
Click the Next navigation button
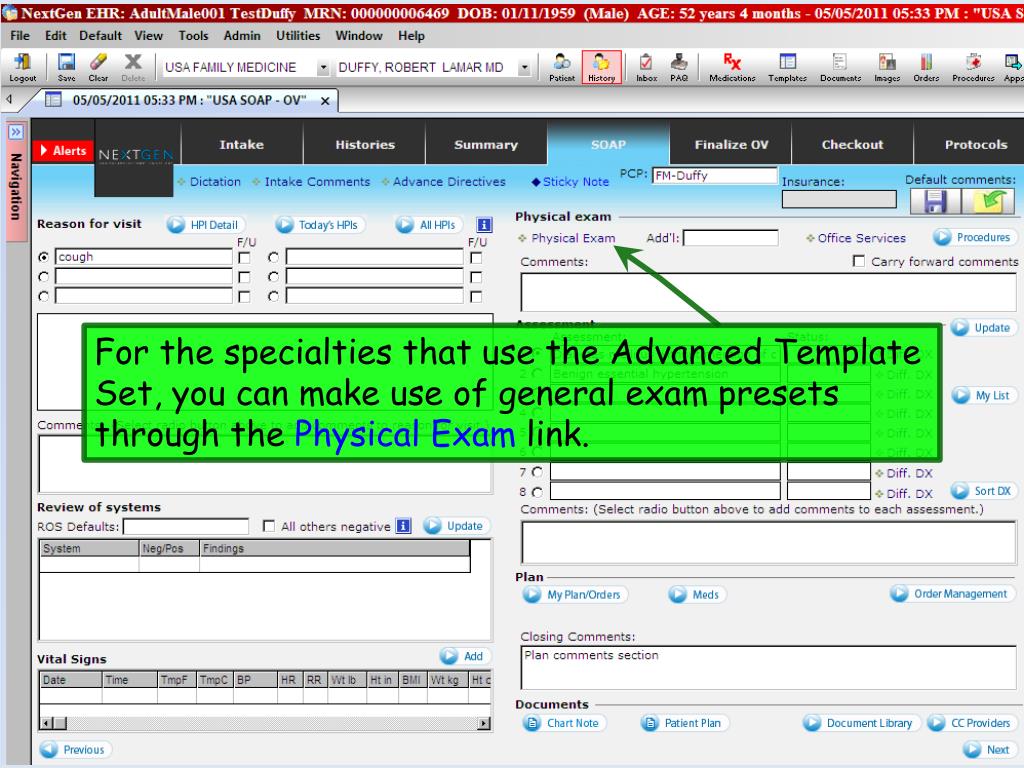pyautogui.click(x=990, y=750)
